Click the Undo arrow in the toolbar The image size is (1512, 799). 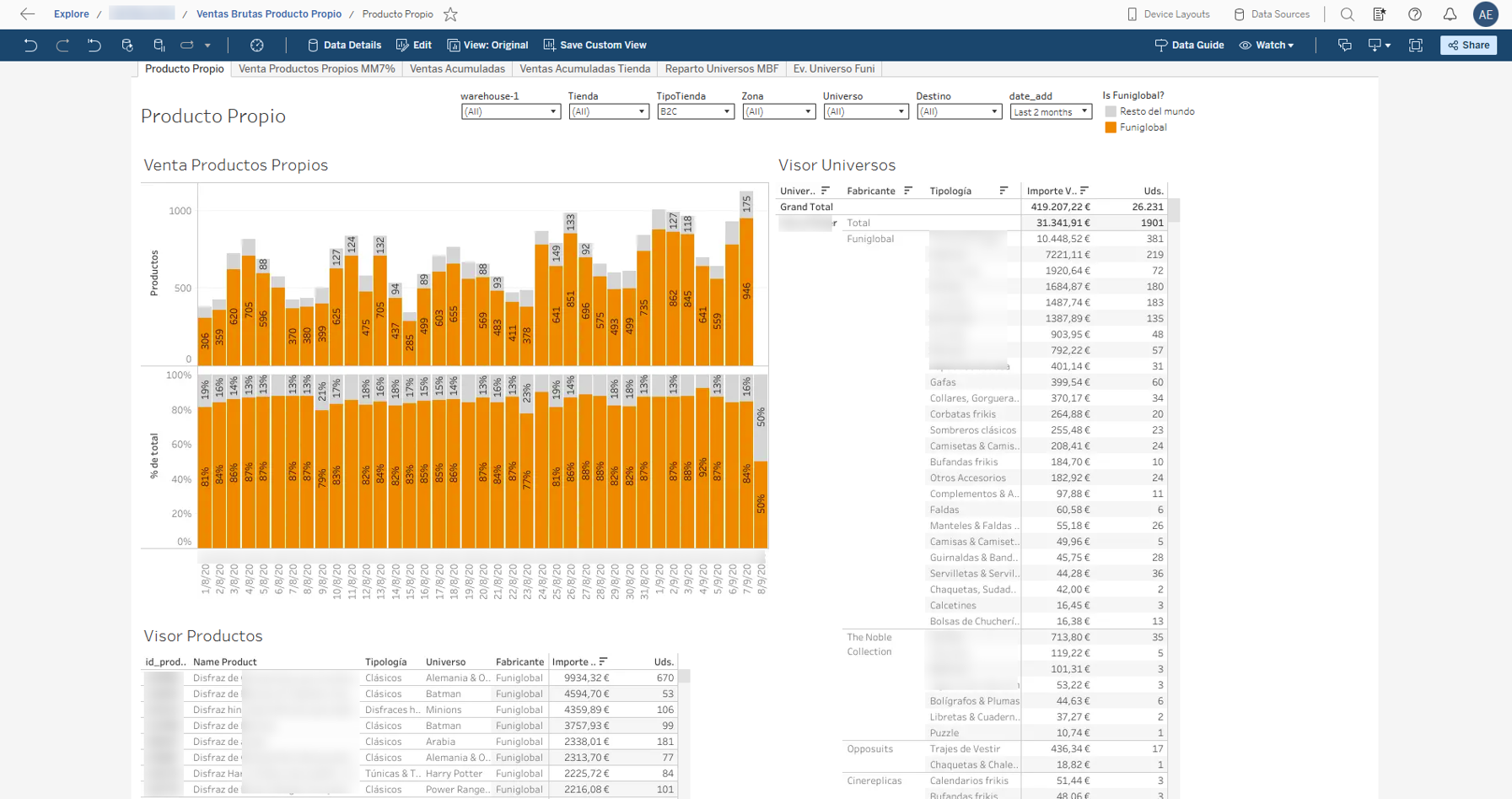click(x=30, y=46)
